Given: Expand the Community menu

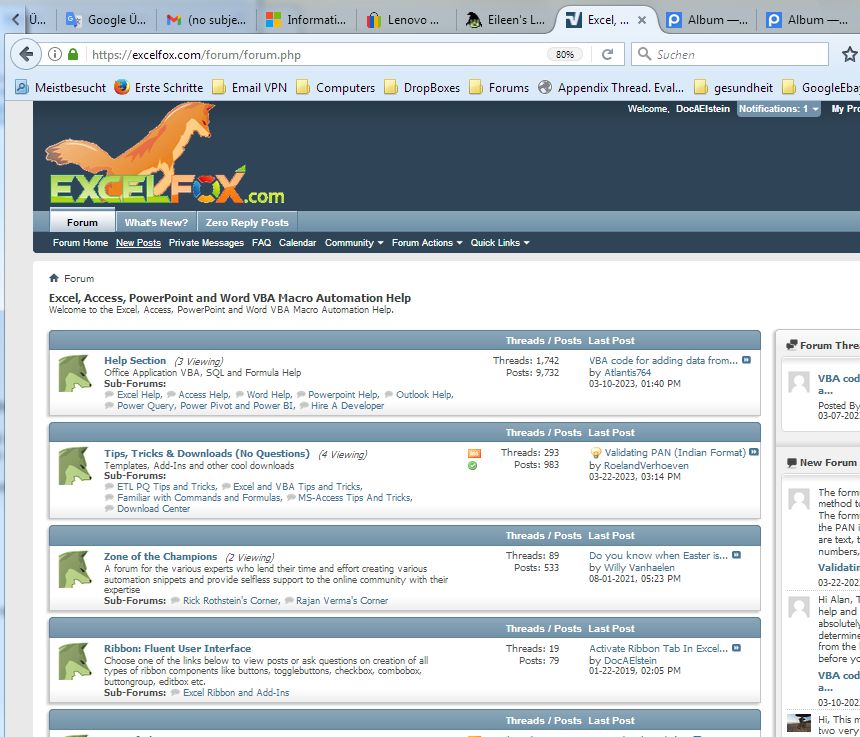Looking at the screenshot, I should point(354,243).
